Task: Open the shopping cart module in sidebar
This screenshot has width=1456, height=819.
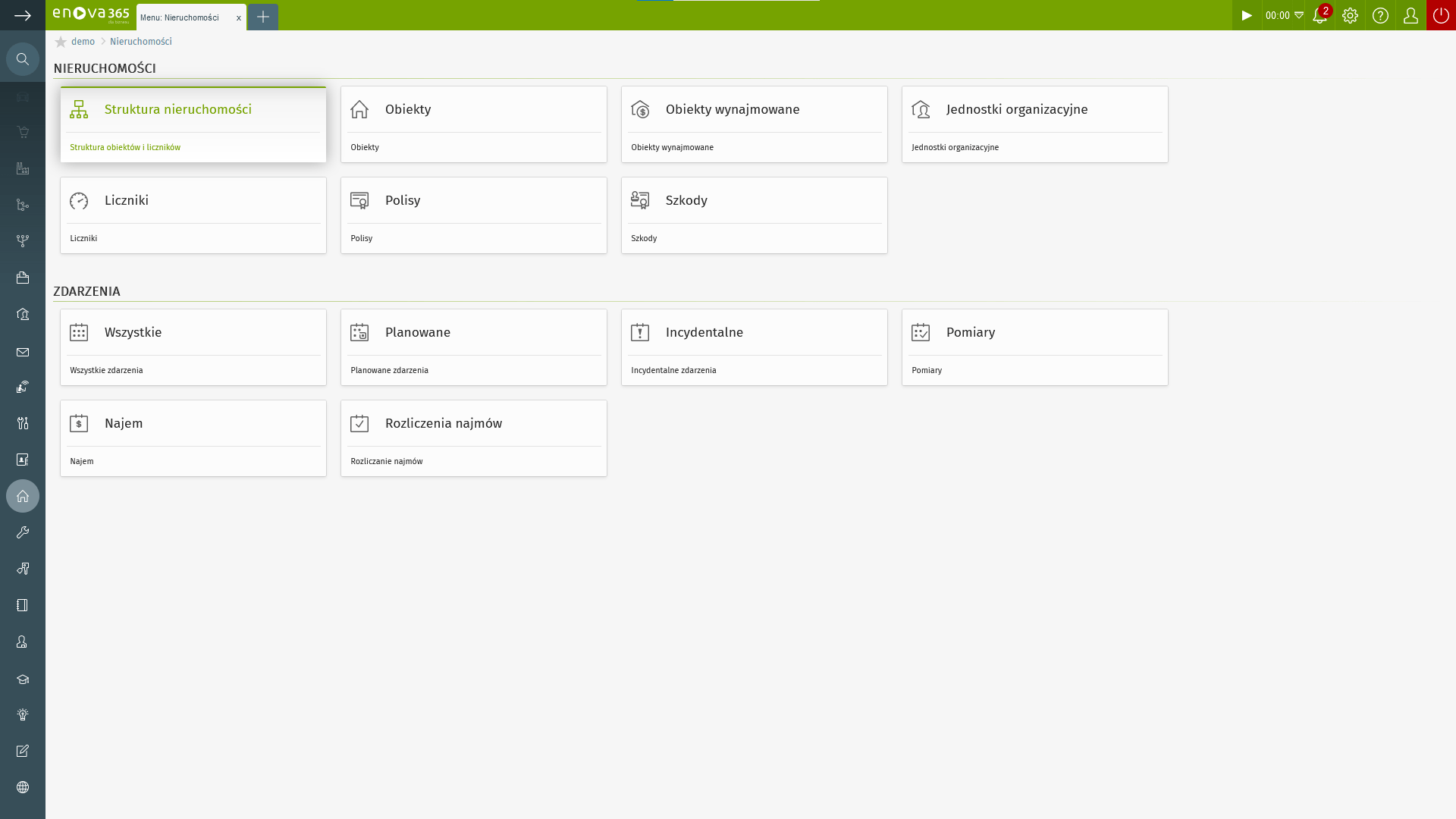Action: 23,132
